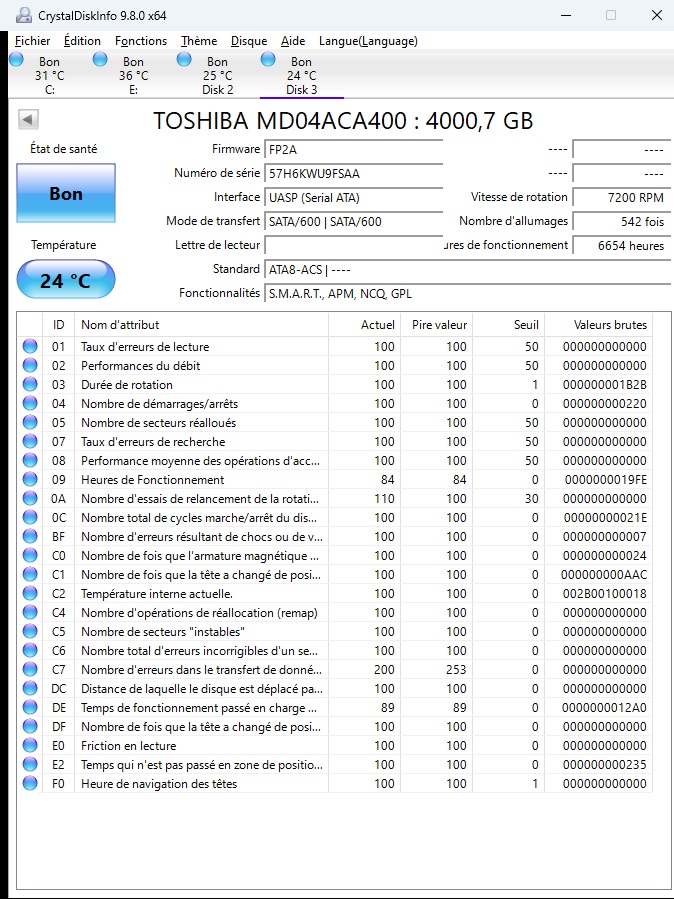Click raw value 0000000019FE
Image resolution: width=674 pixels, height=899 pixels.
pyautogui.click(x=605, y=479)
